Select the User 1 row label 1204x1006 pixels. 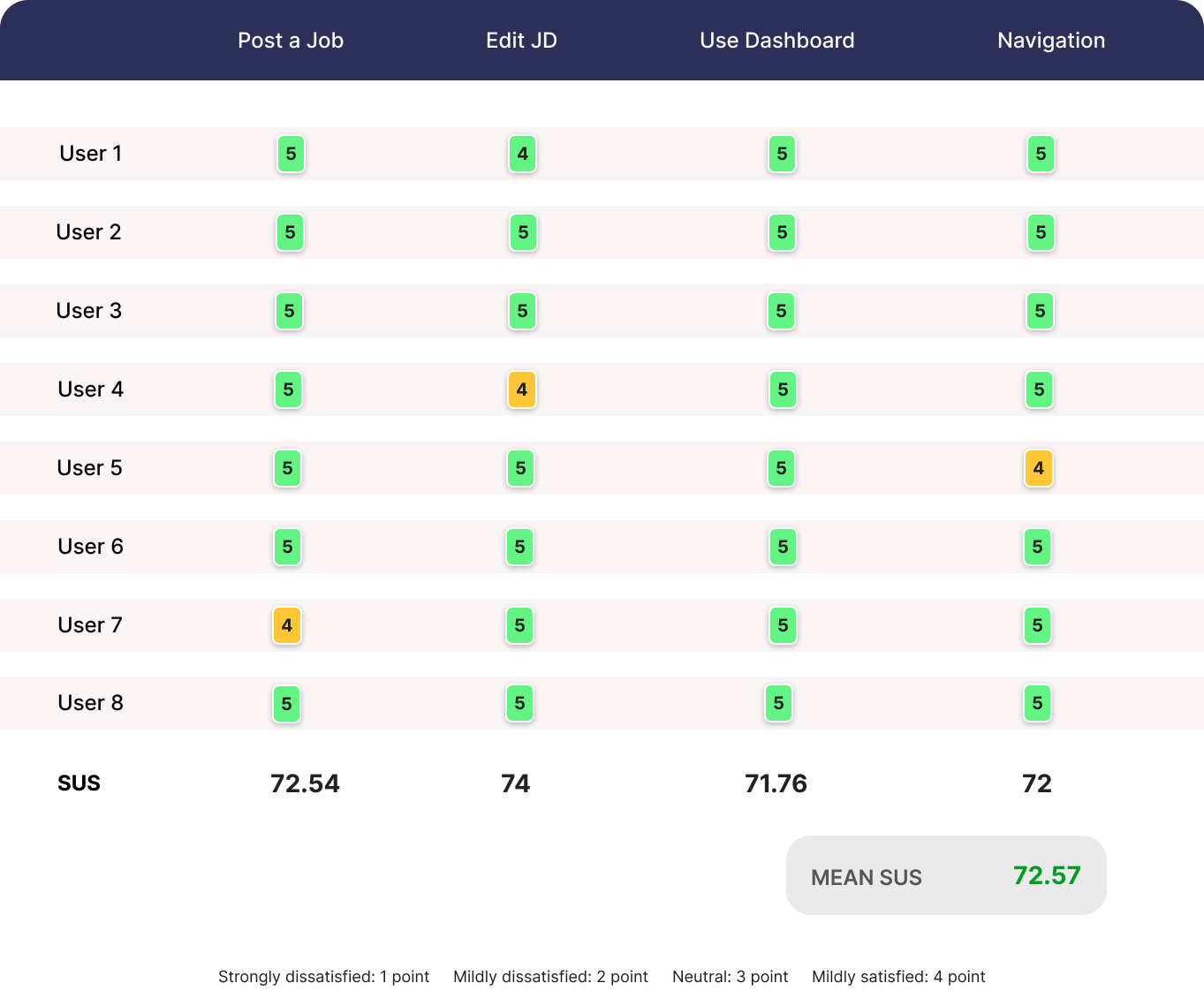point(90,154)
